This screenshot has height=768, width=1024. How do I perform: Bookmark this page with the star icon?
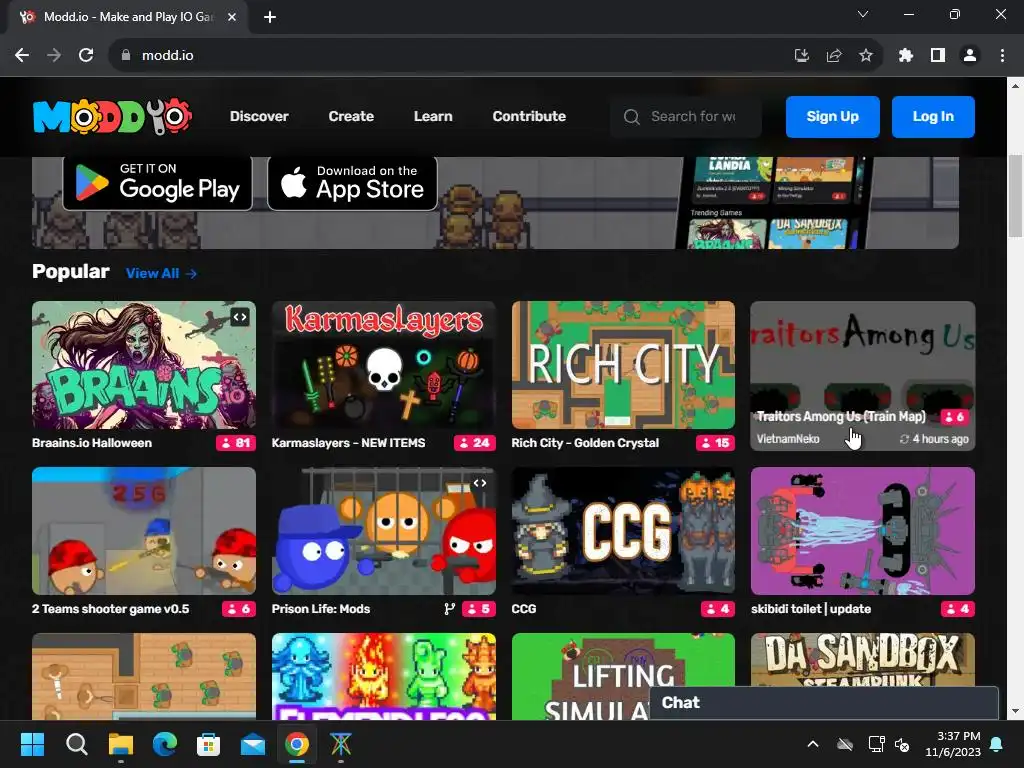click(866, 56)
